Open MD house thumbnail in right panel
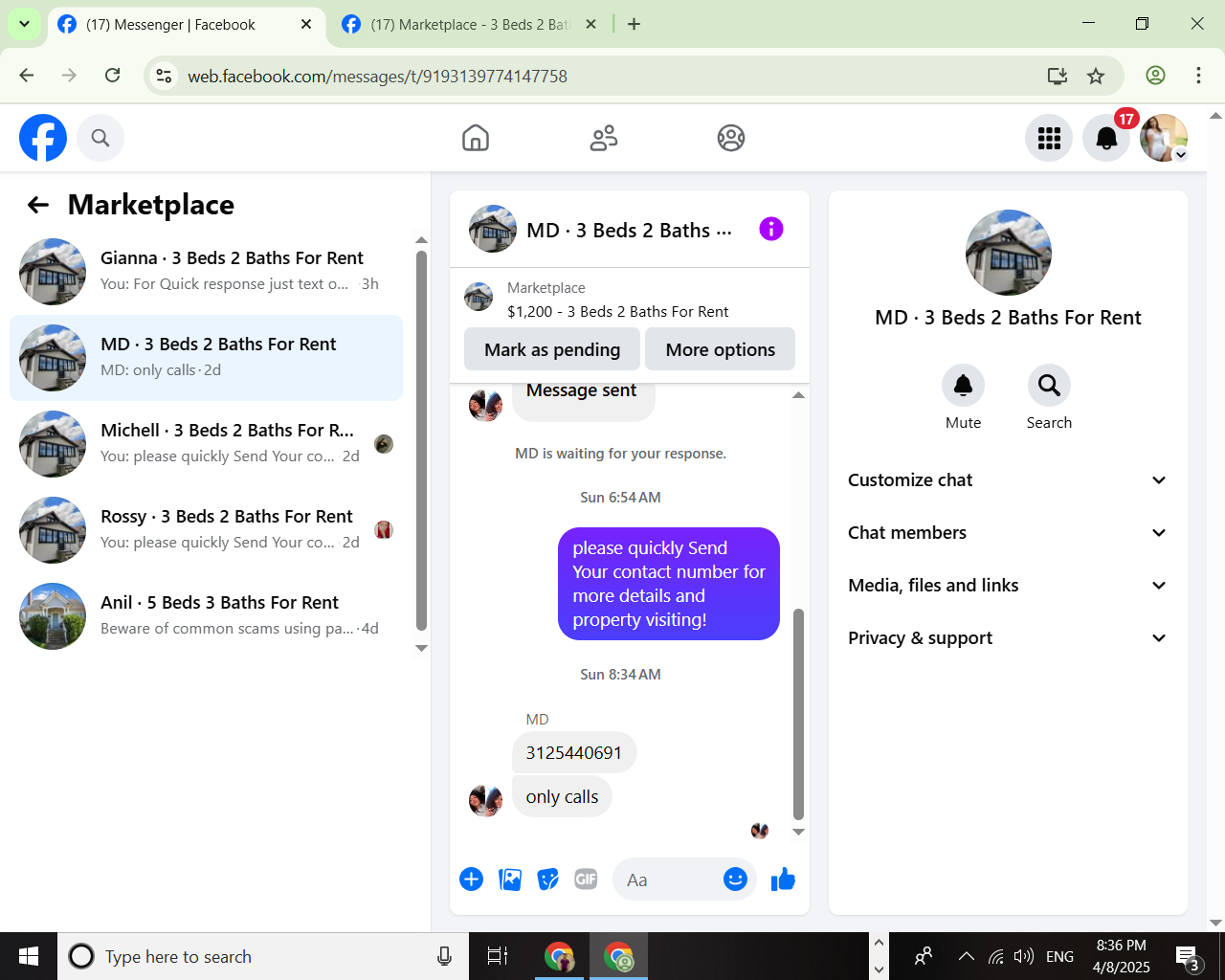Image resolution: width=1225 pixels, height=980 pixels. [x=1009, y=253]
